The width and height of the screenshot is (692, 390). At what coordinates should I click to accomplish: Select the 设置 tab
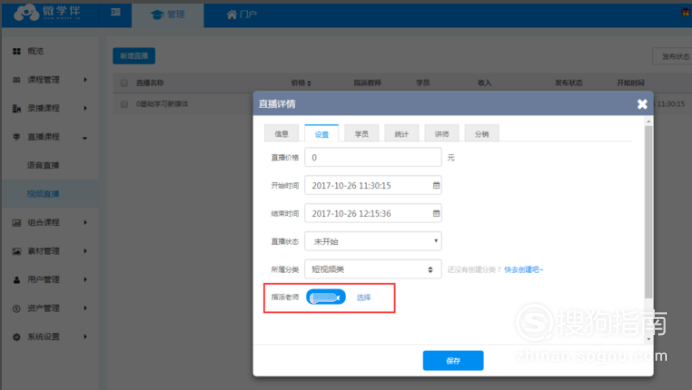321,134
